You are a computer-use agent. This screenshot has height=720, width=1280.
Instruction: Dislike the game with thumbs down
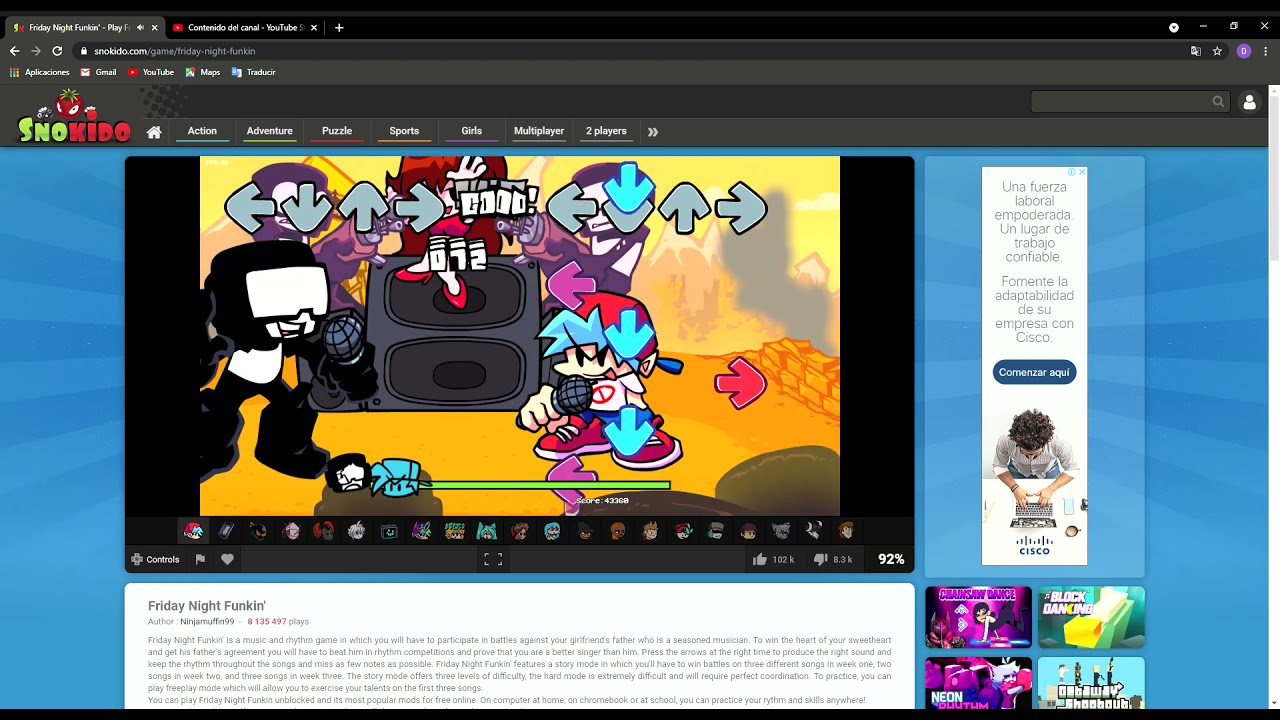(821, 560)
